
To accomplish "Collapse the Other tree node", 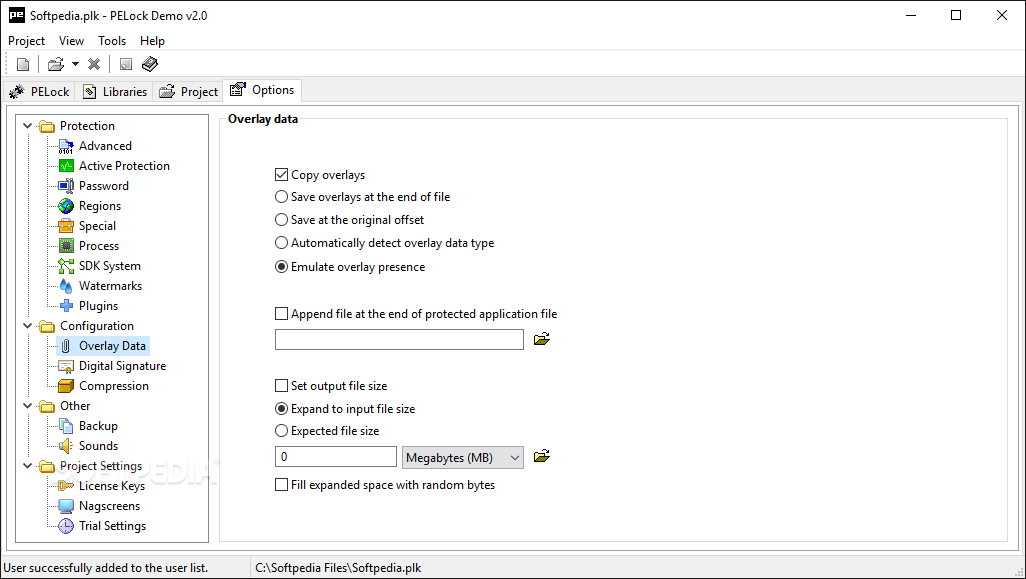I will tap(27, 406).
